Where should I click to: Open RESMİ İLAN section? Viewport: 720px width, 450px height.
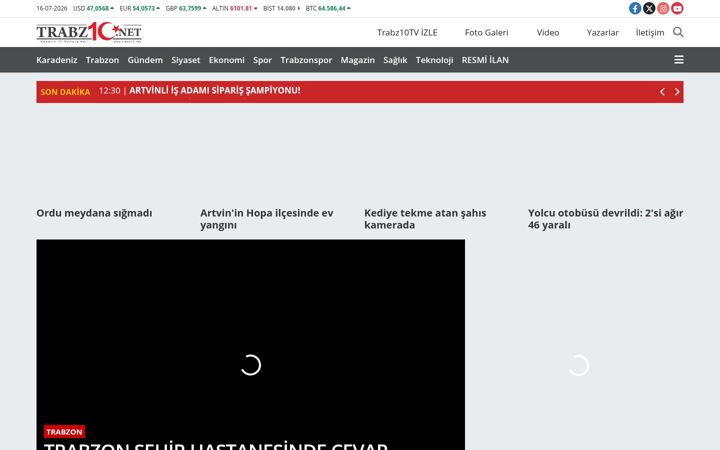pyautogui.click(x=485, y=60)
